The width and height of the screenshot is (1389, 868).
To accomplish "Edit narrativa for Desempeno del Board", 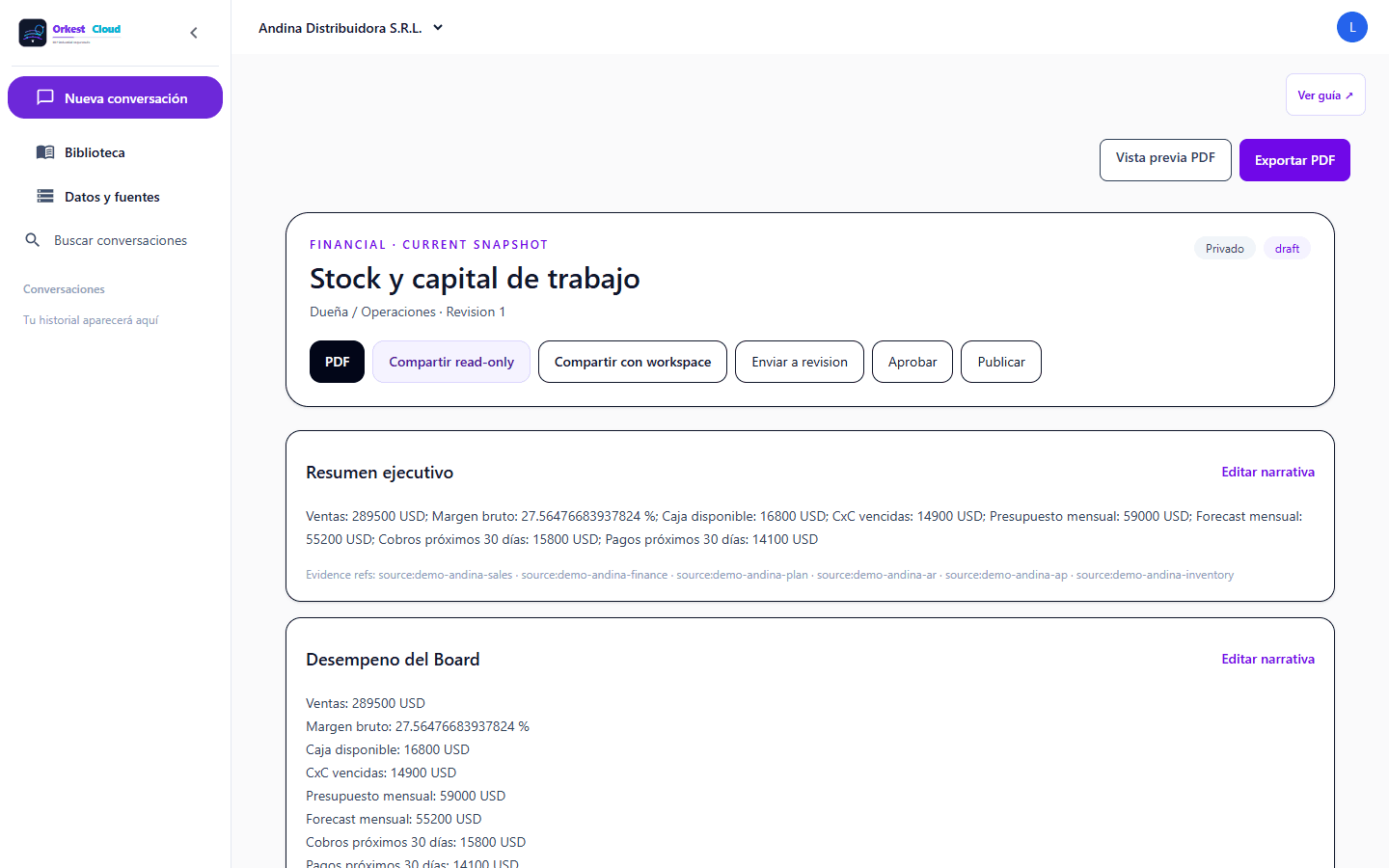I will (1267, 659).
